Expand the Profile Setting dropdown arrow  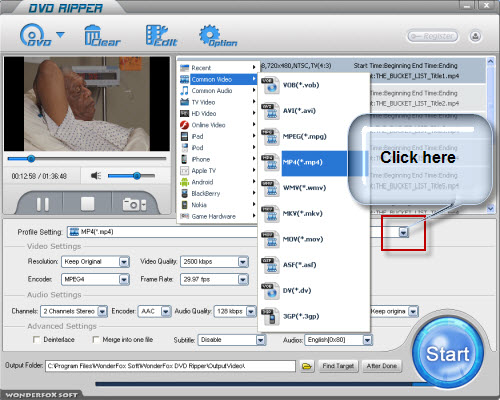(403, 232)
